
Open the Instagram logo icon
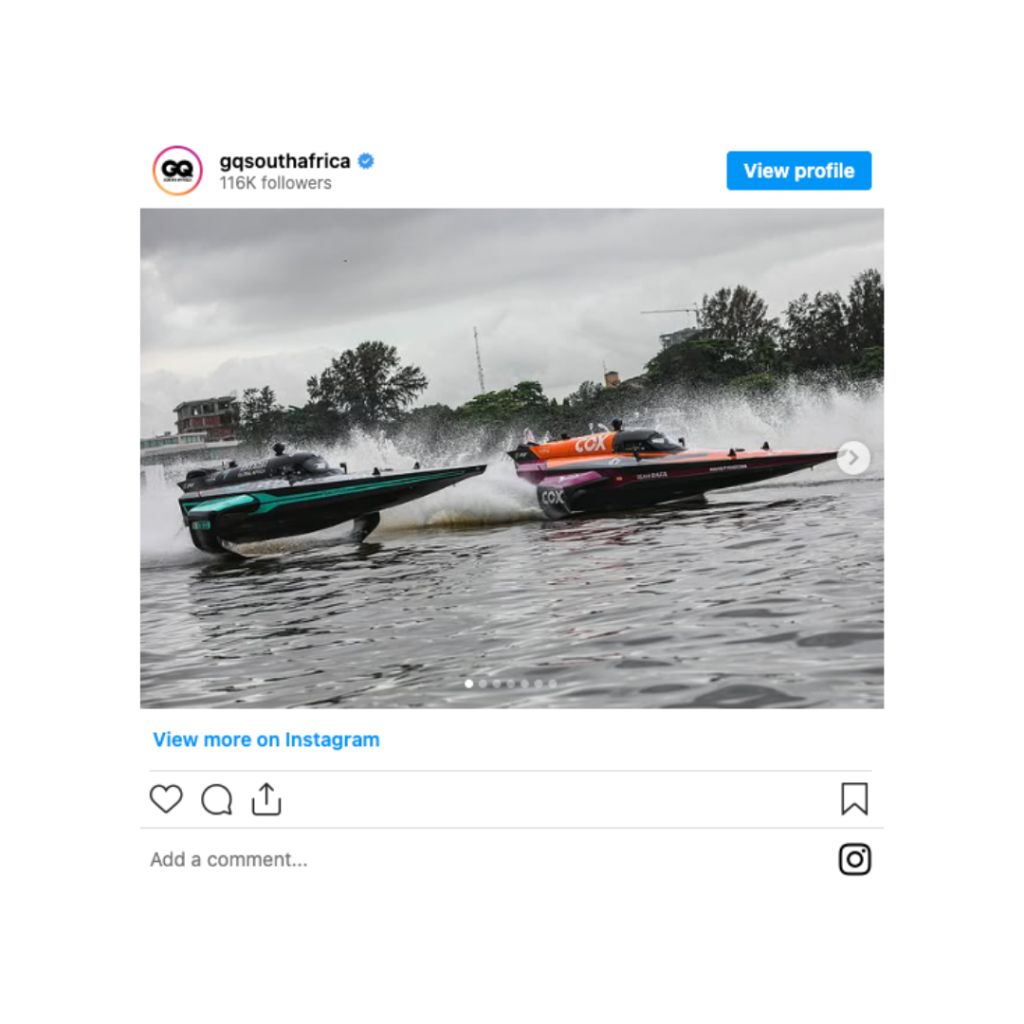pos(855,859)
